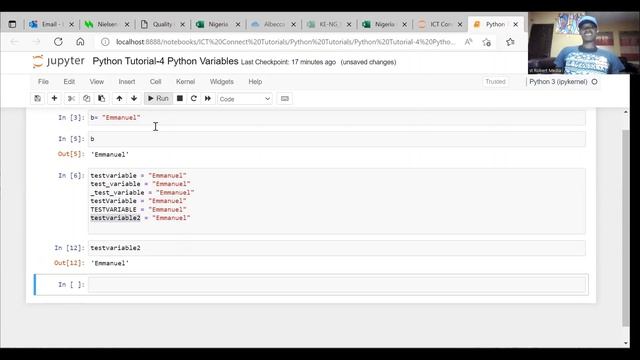Open the Cell menu
The image size is (640, 360).
point(156,82)
